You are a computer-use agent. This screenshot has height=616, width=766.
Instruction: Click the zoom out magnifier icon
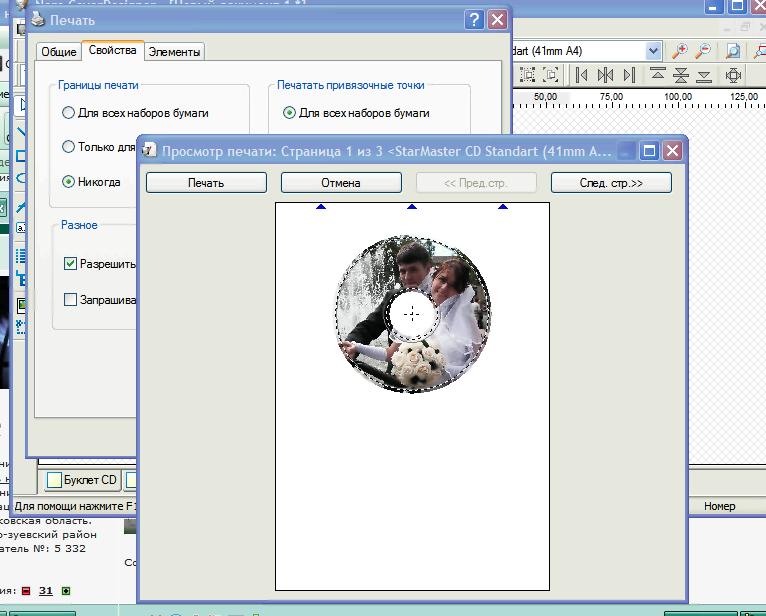click(x=704, y=51)
